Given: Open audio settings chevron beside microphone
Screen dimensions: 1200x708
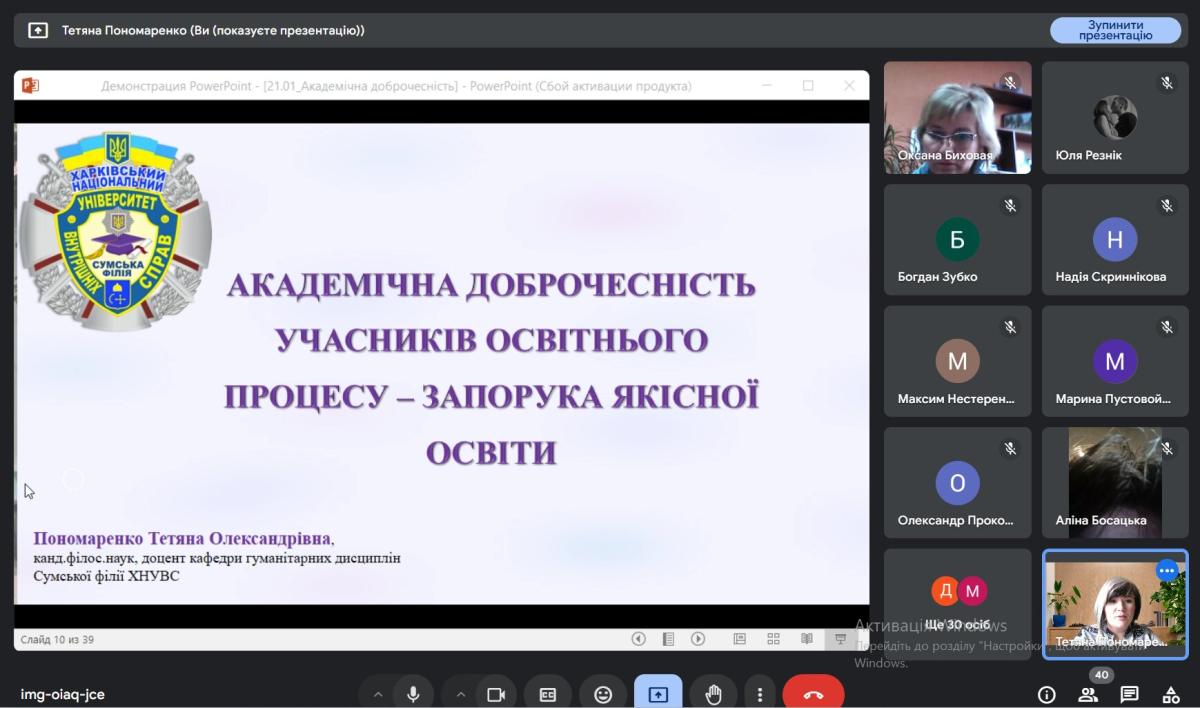Looking at the screenshot, I should pyautogui.click(x=377, y=694).
